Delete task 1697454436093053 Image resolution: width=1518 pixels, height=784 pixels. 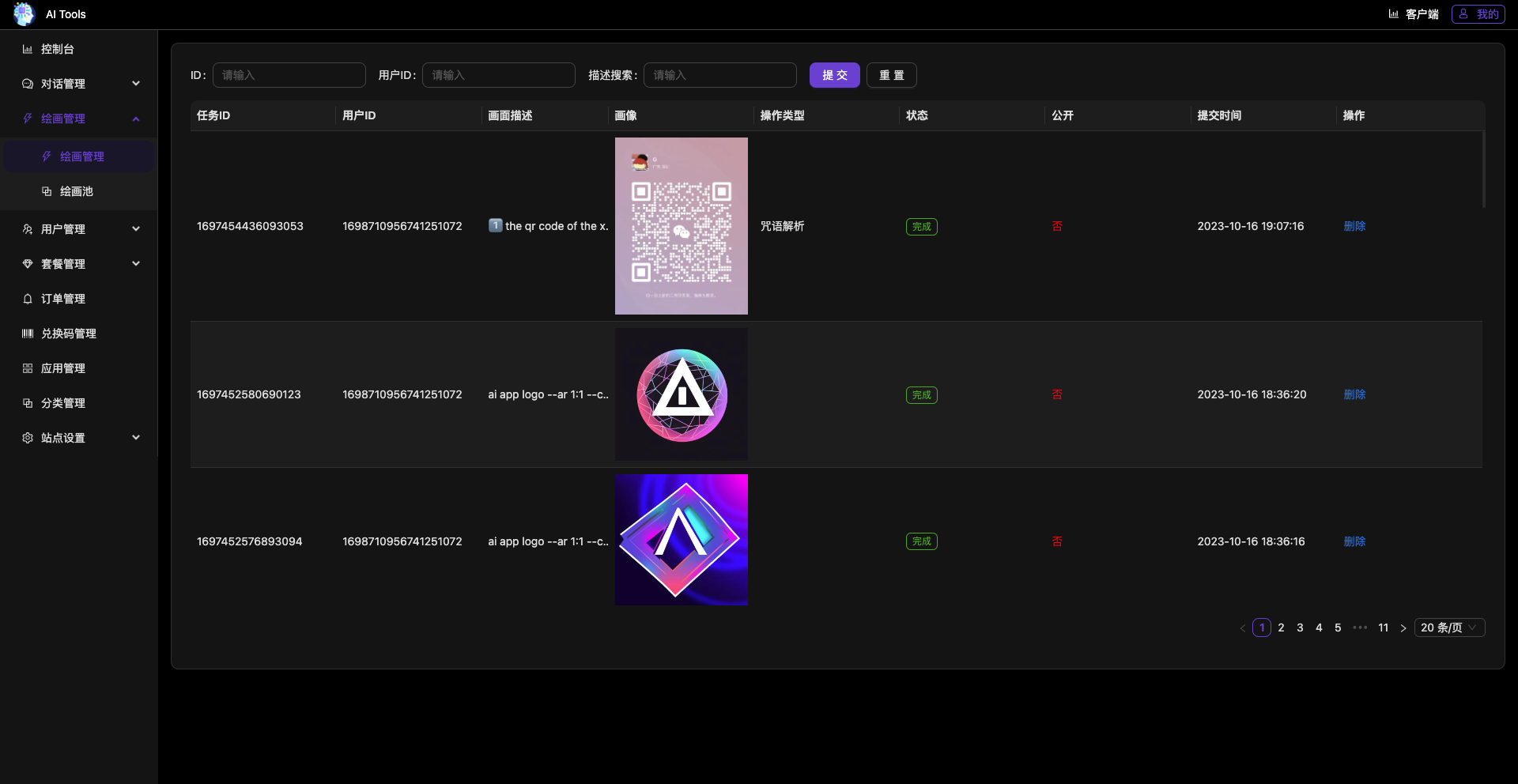tap(1354, 226)
